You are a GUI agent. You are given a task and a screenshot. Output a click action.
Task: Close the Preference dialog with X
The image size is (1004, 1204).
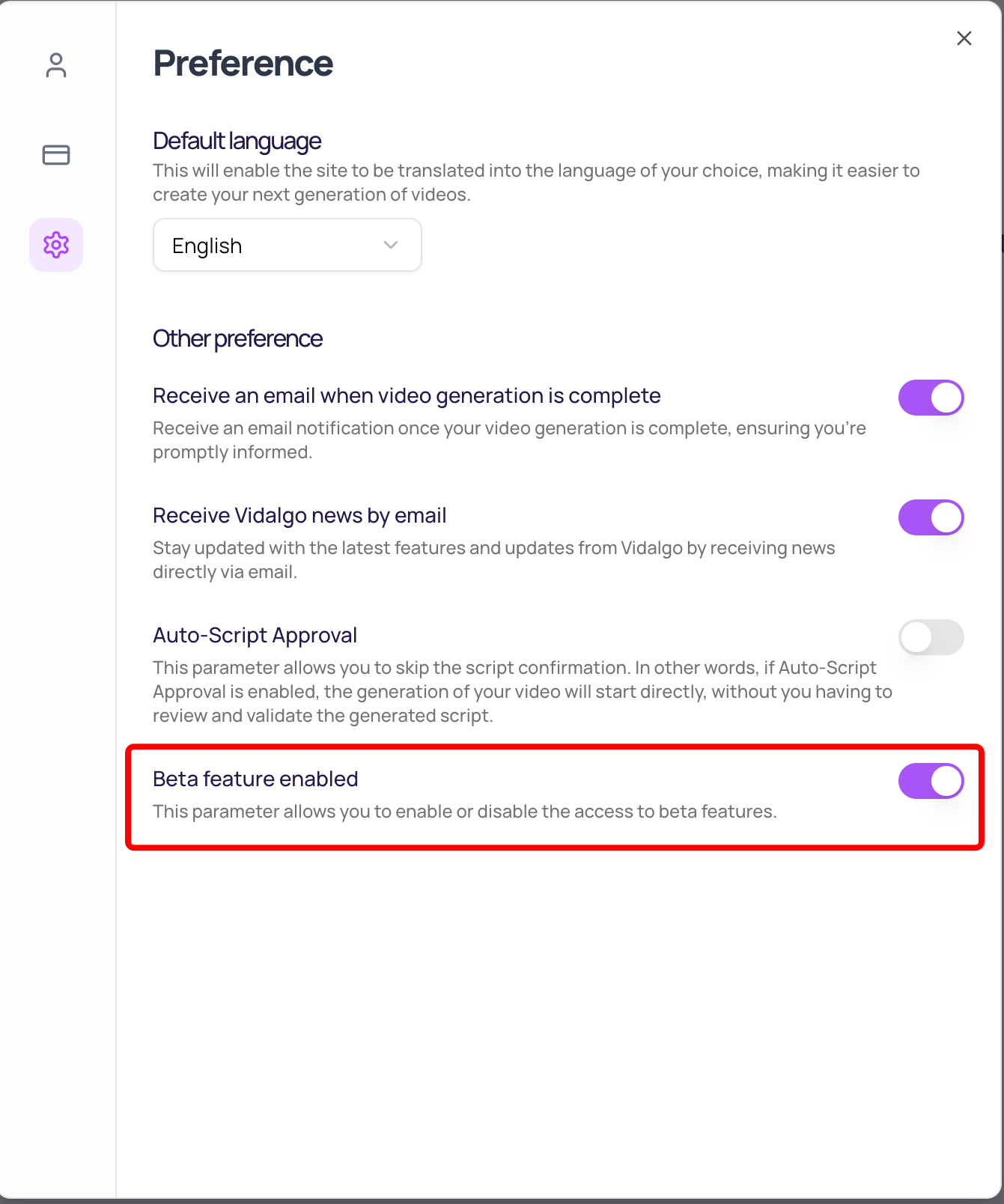pyautogui.click(x=964, y=38)
